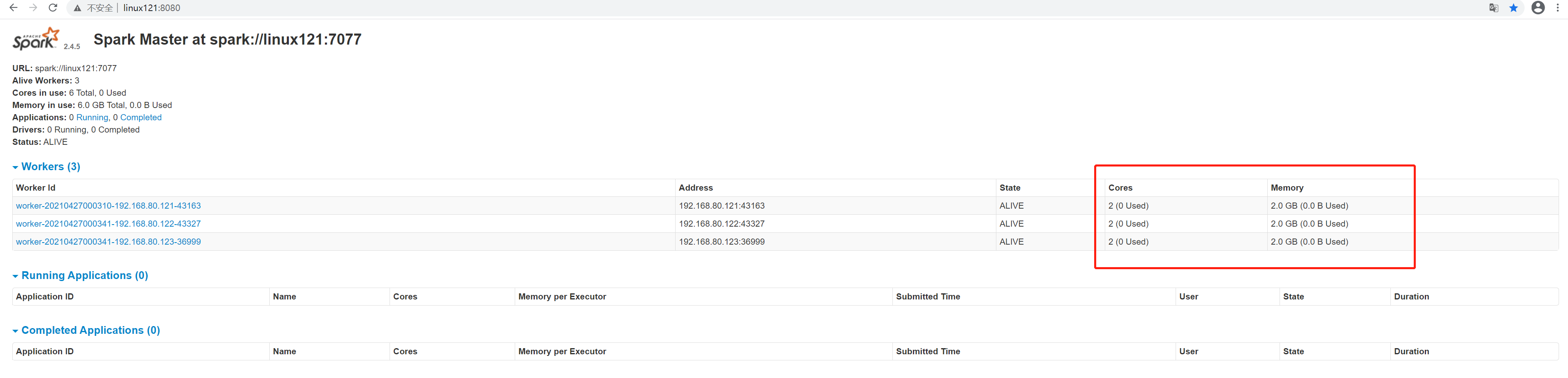1568x378 pixels.
Task: Collapse the Running Applications (0) section
Action: click(x=80, y=276)
